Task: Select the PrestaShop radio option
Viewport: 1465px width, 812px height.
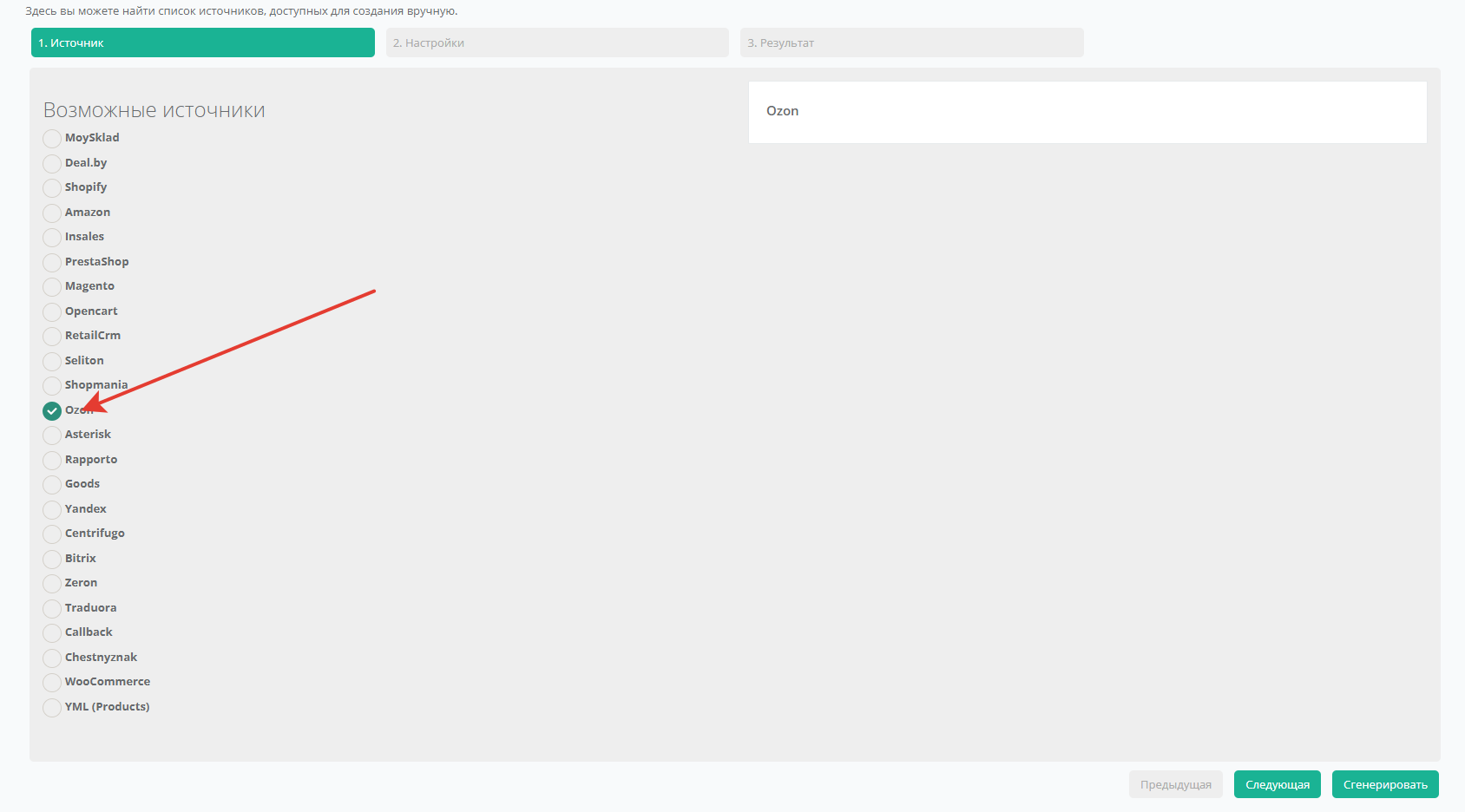Action: pos(52,262)
